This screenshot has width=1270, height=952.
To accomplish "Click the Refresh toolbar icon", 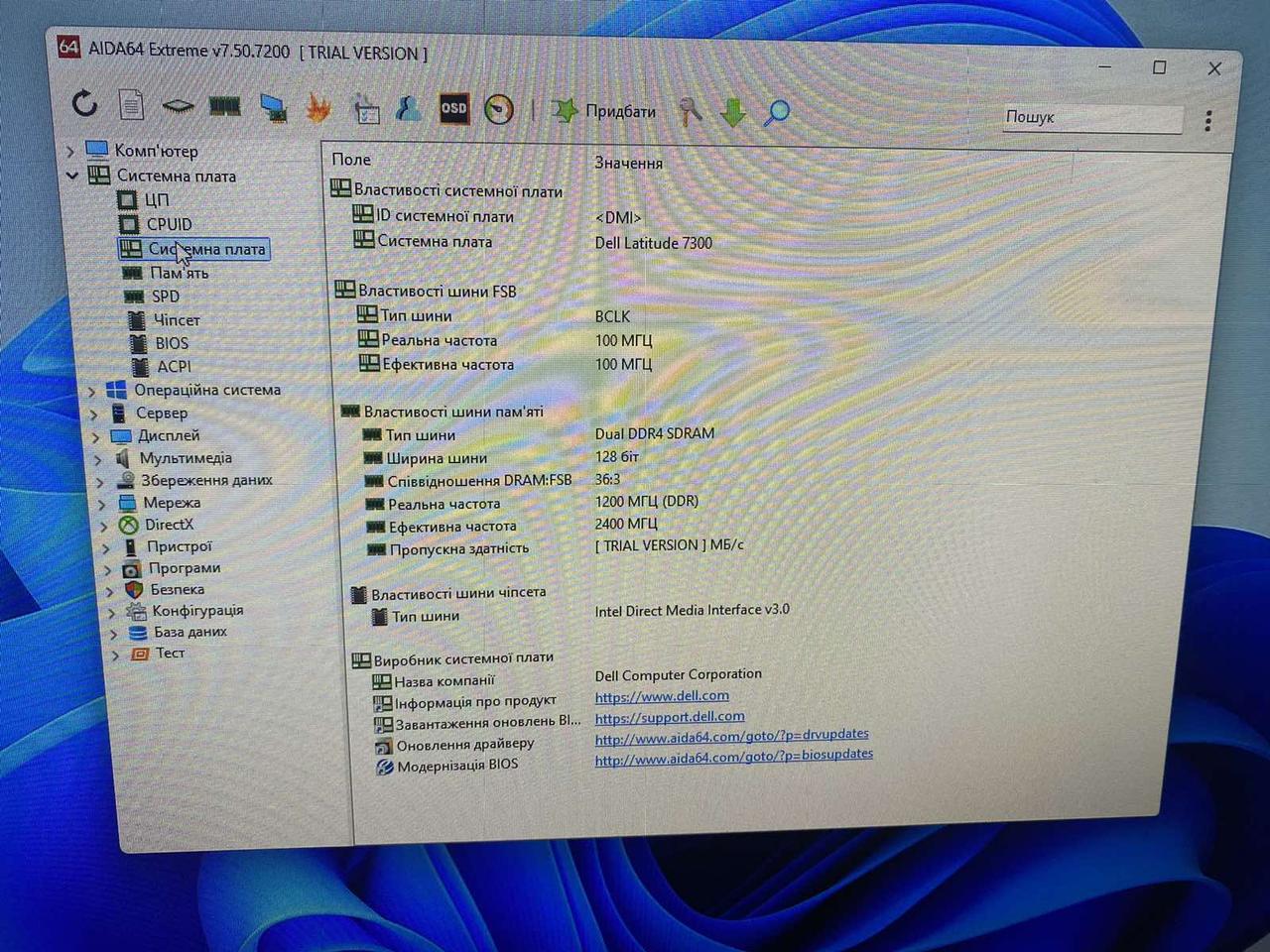I will coord(85,102).
